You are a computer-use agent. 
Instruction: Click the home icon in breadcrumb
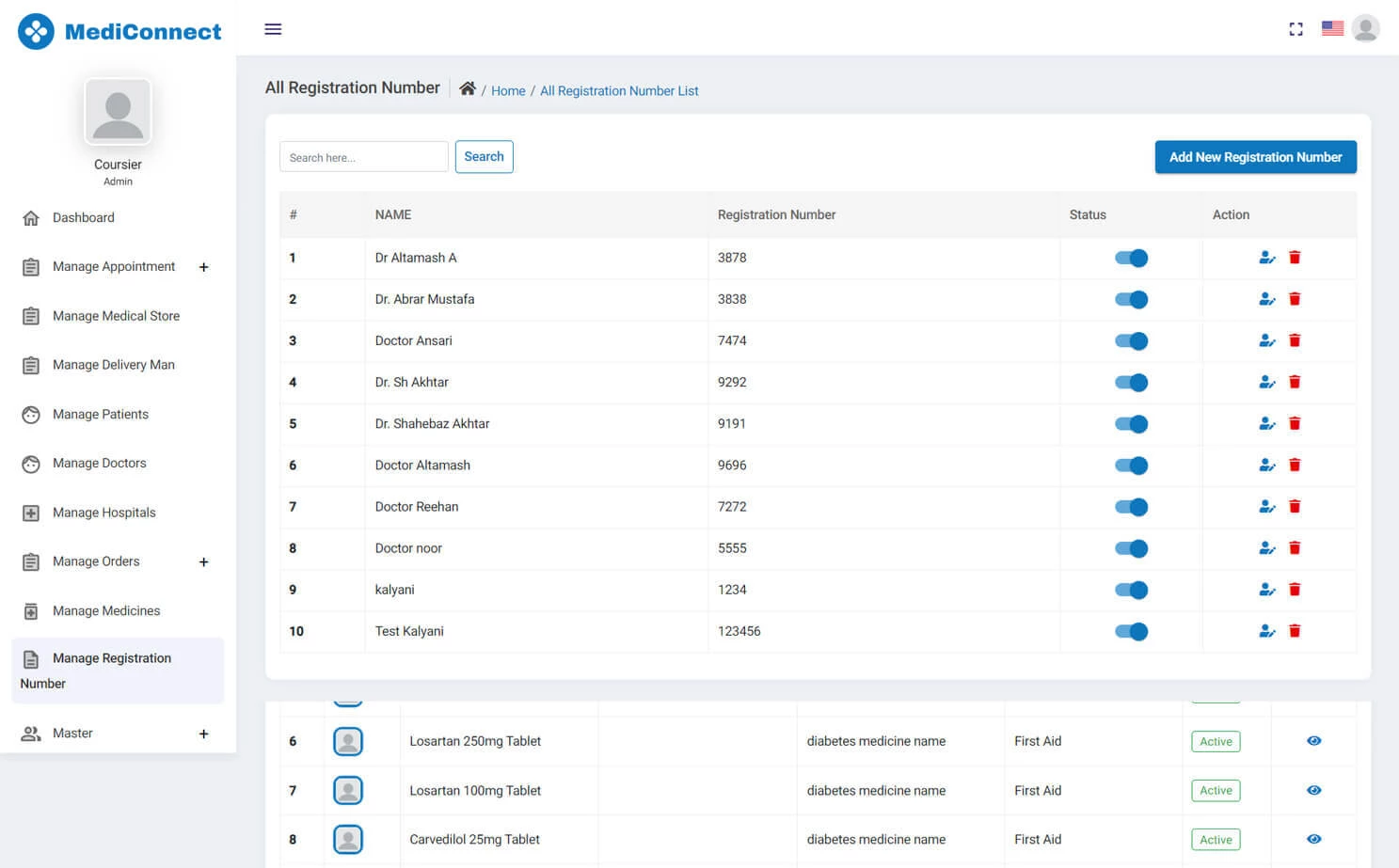(x=467, y=88)
